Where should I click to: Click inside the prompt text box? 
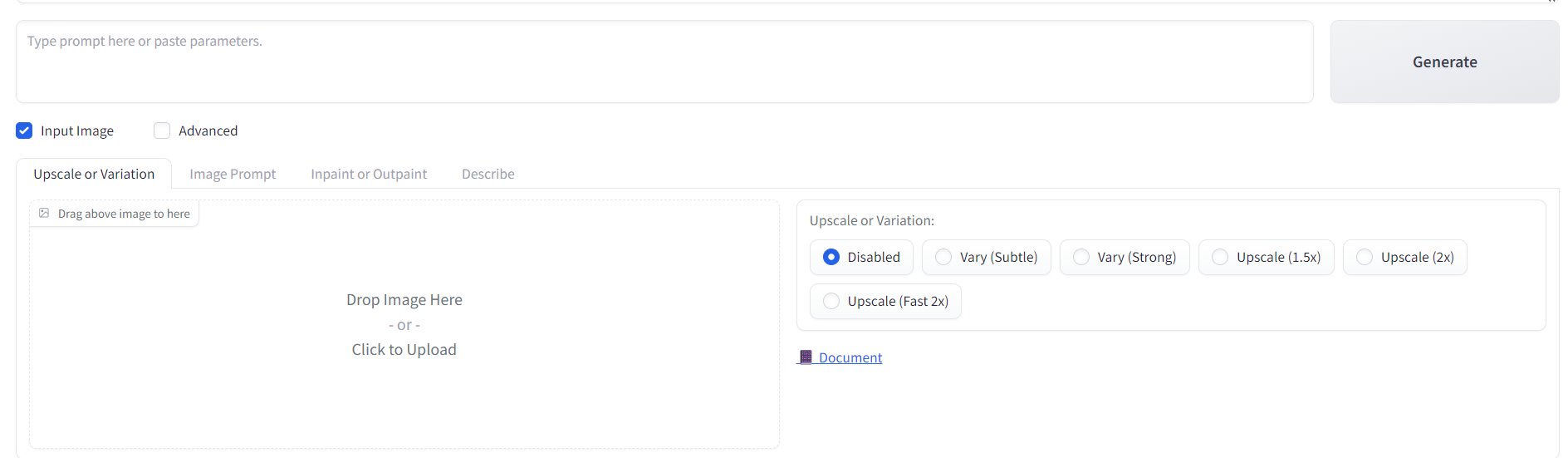(664, 62)
